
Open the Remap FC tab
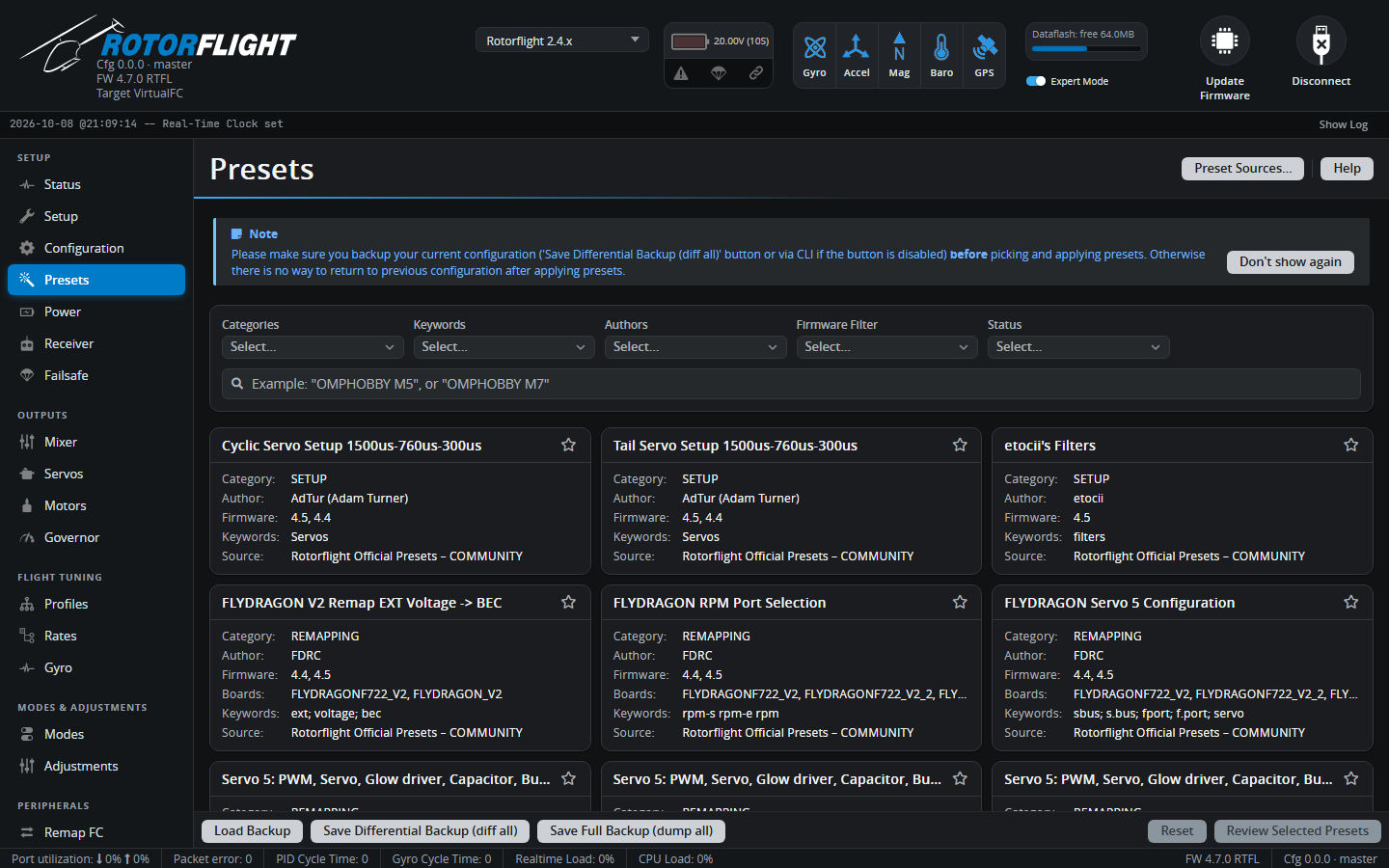(96, 832)
